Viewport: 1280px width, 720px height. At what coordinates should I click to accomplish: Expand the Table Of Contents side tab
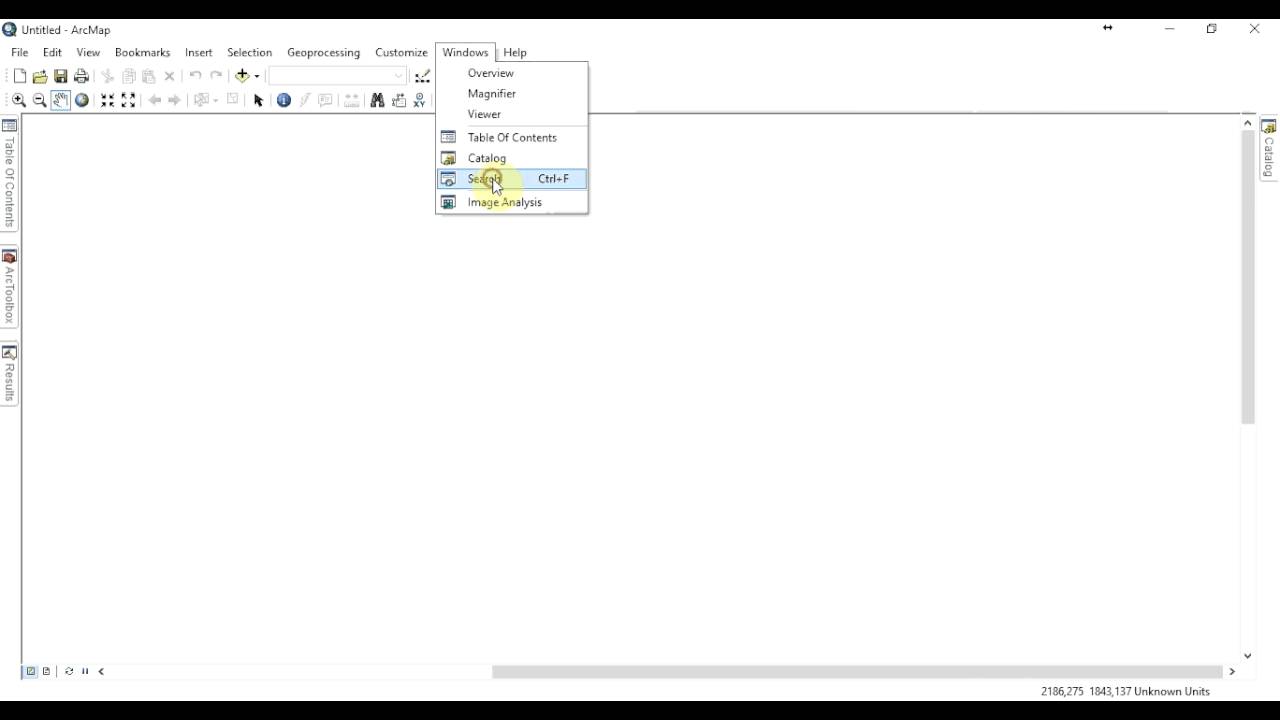(x=9, y=173)
